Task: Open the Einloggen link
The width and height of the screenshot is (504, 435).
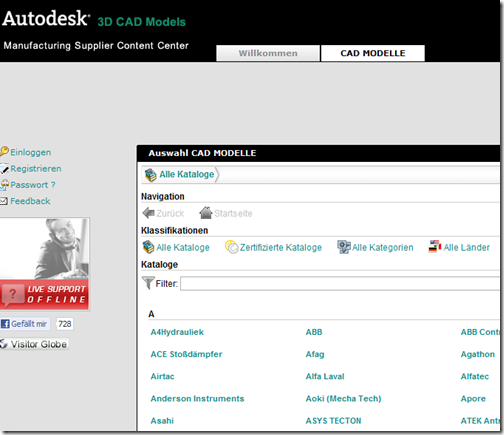Action: [x=31, y=152]
